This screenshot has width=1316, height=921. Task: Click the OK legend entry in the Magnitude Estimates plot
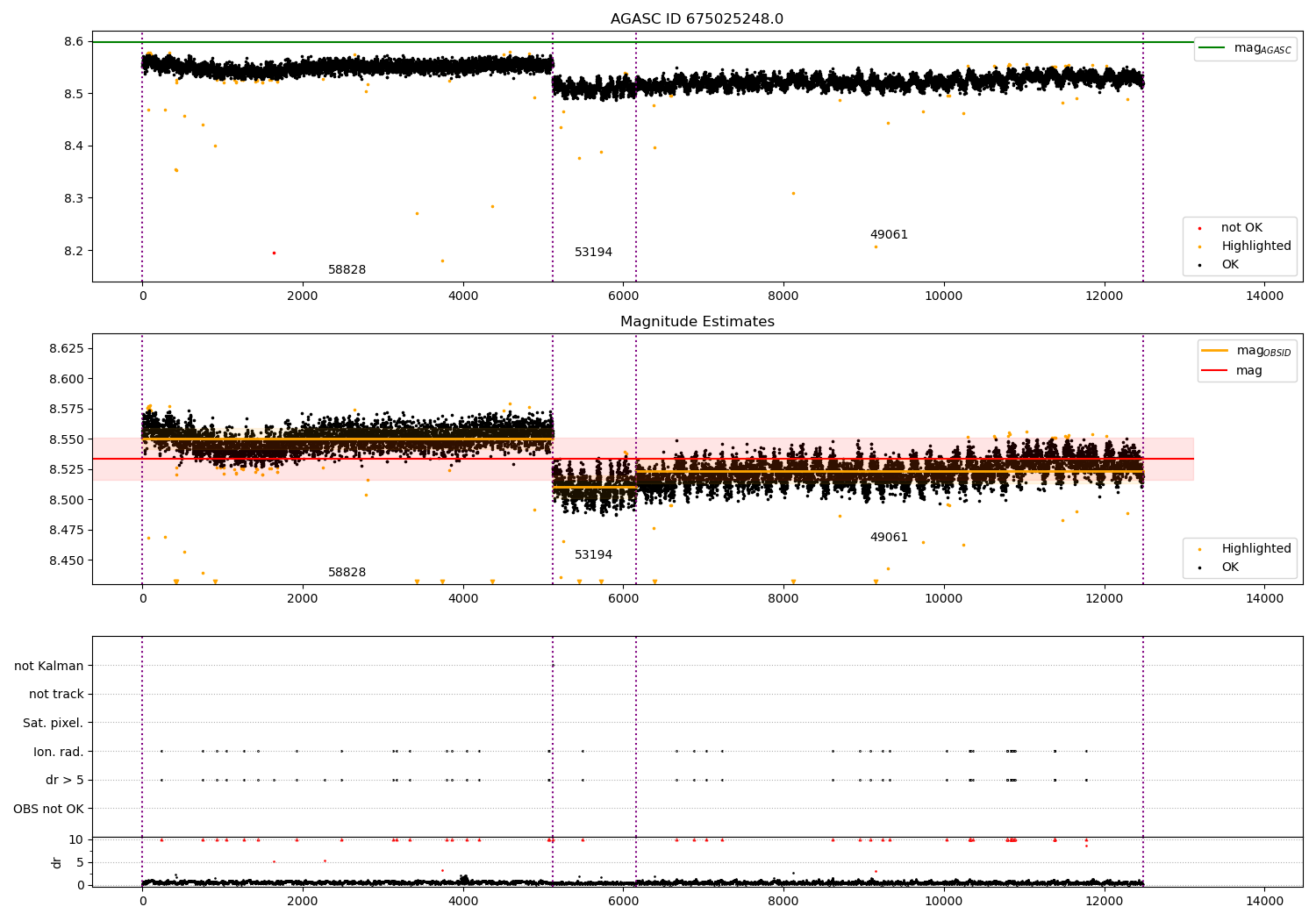[1219, 568]
